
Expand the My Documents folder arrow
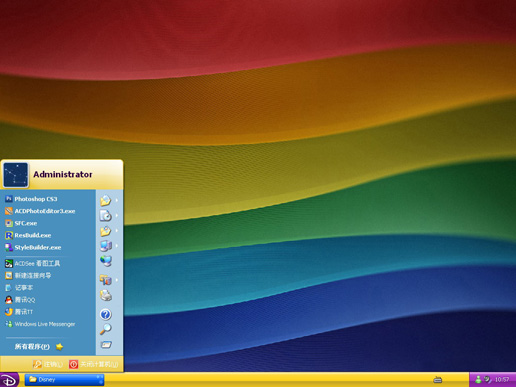tap(117, 200)
